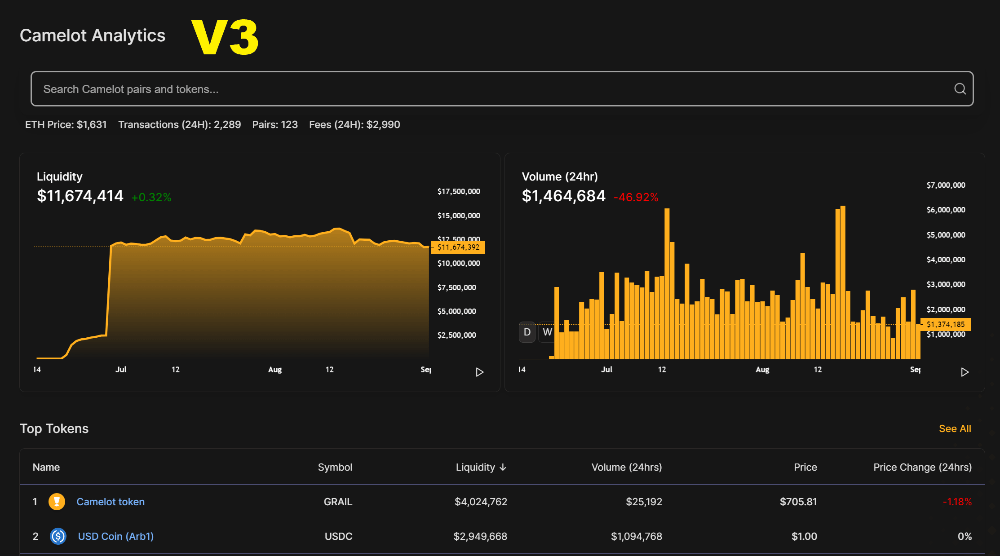The height and width of the screenshot is (556, 1000).
Task: Click the tallest volume bar near 12 July
Action: pos(667,283)
